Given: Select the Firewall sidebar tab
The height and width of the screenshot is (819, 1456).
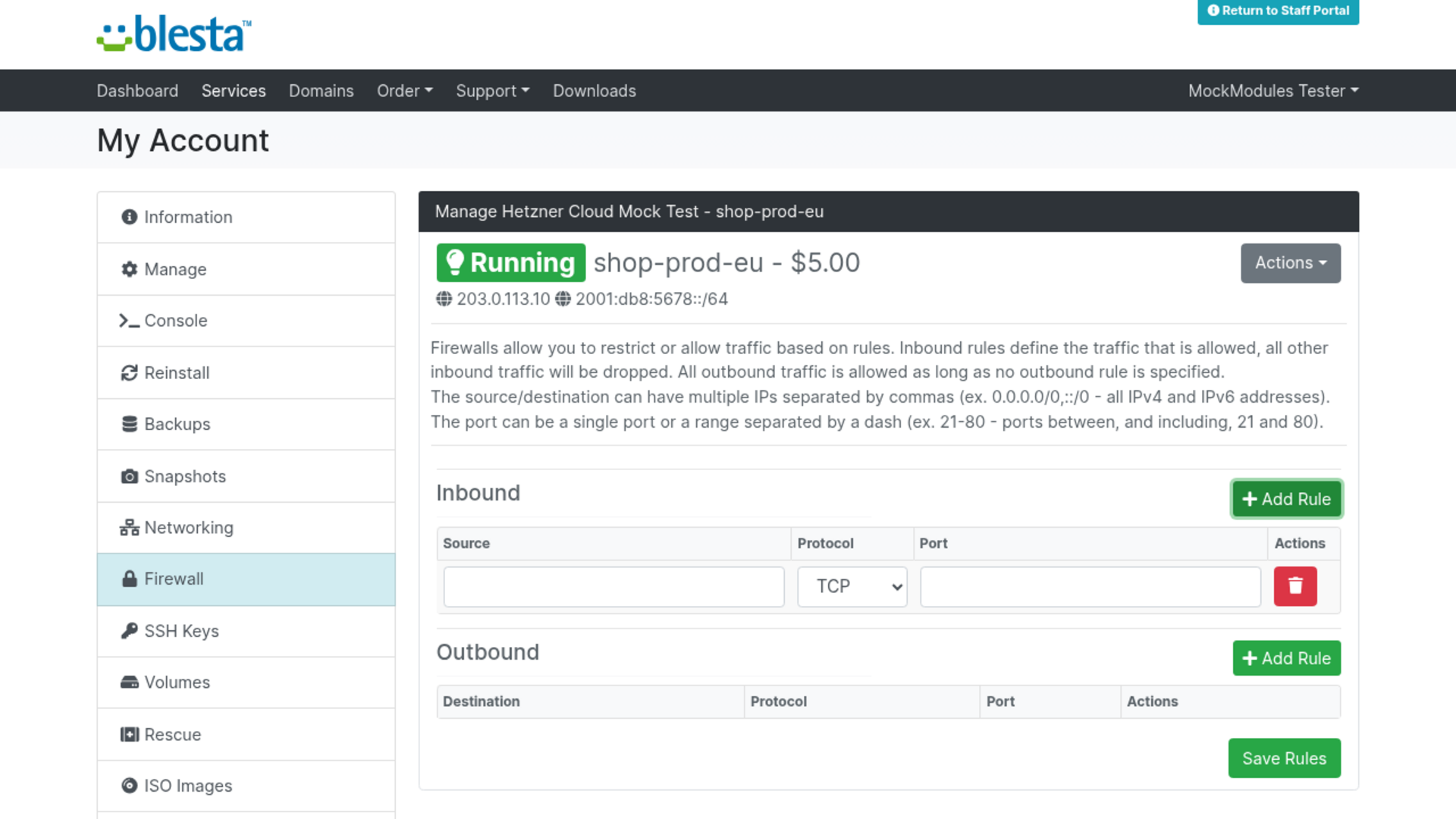Looking at the screenshot, I should pos(246,579).
